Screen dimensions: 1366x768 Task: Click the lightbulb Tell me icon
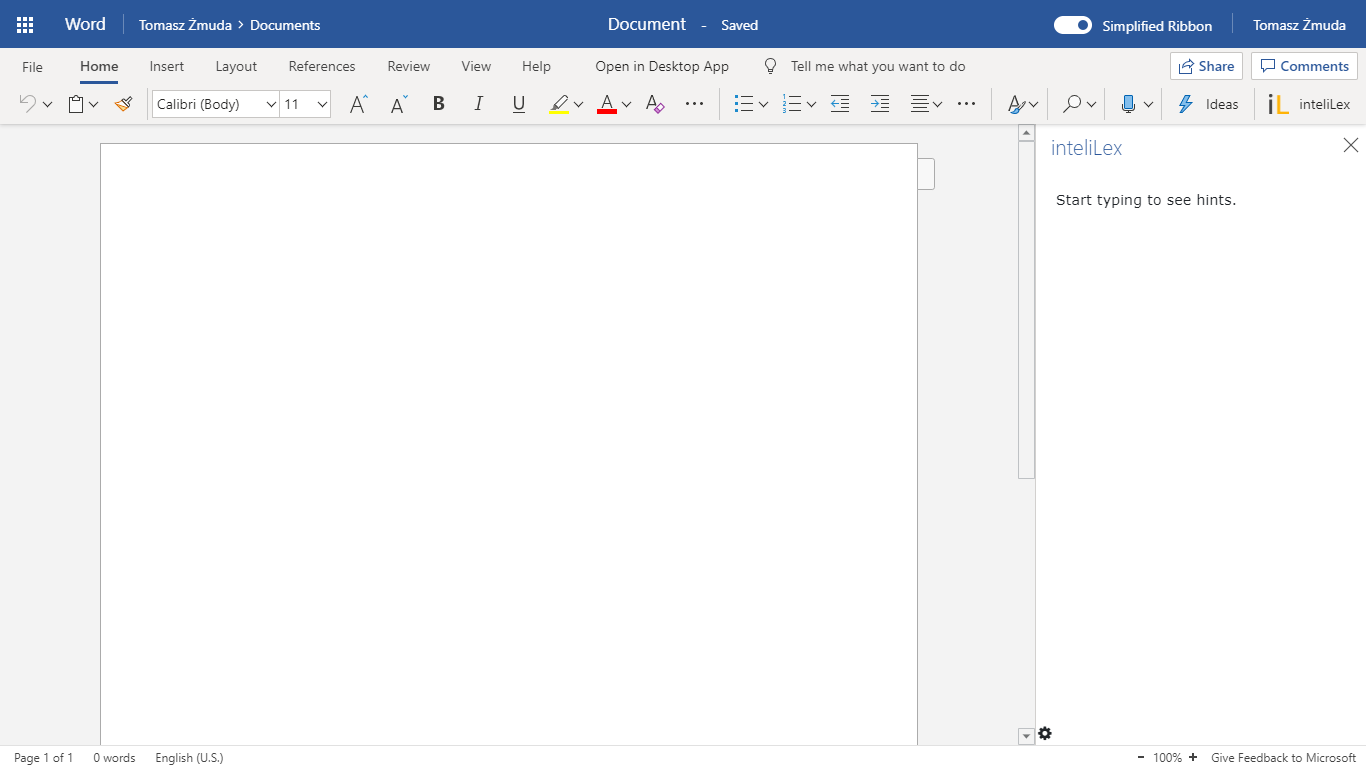pyautogui.click(x=770, y=66)
